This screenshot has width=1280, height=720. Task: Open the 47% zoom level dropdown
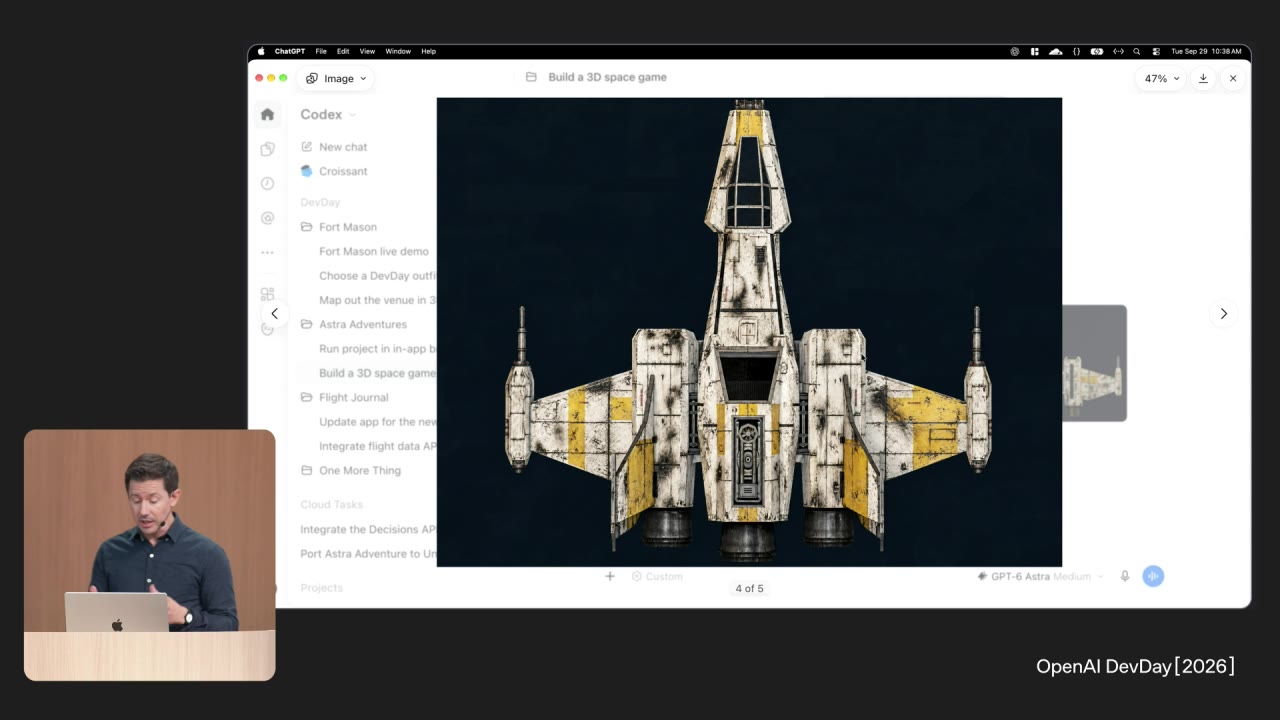(x=1162, y=78)
